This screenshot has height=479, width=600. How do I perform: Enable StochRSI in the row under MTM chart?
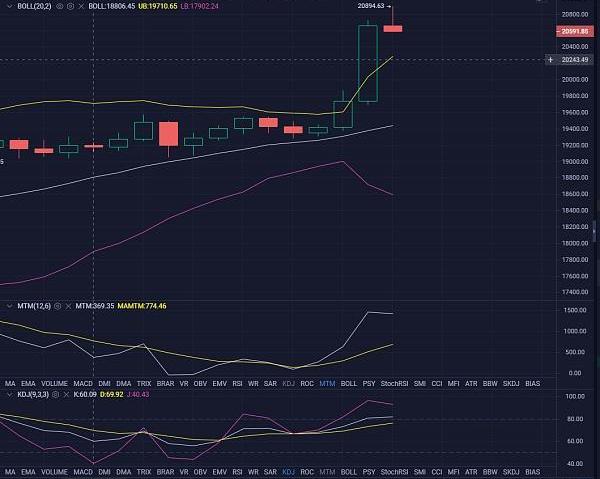tap(394, 383)
